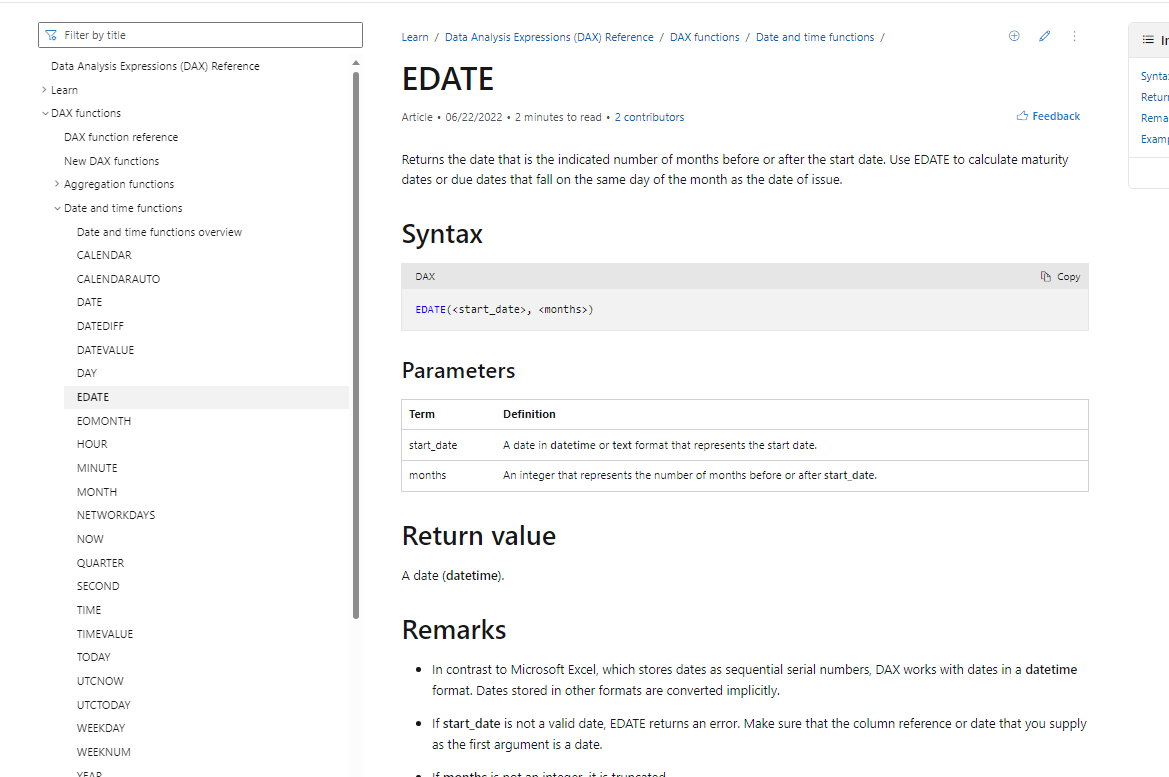Click the Return value heading
The image size is (1169, 777).
[x=479, y=536]
